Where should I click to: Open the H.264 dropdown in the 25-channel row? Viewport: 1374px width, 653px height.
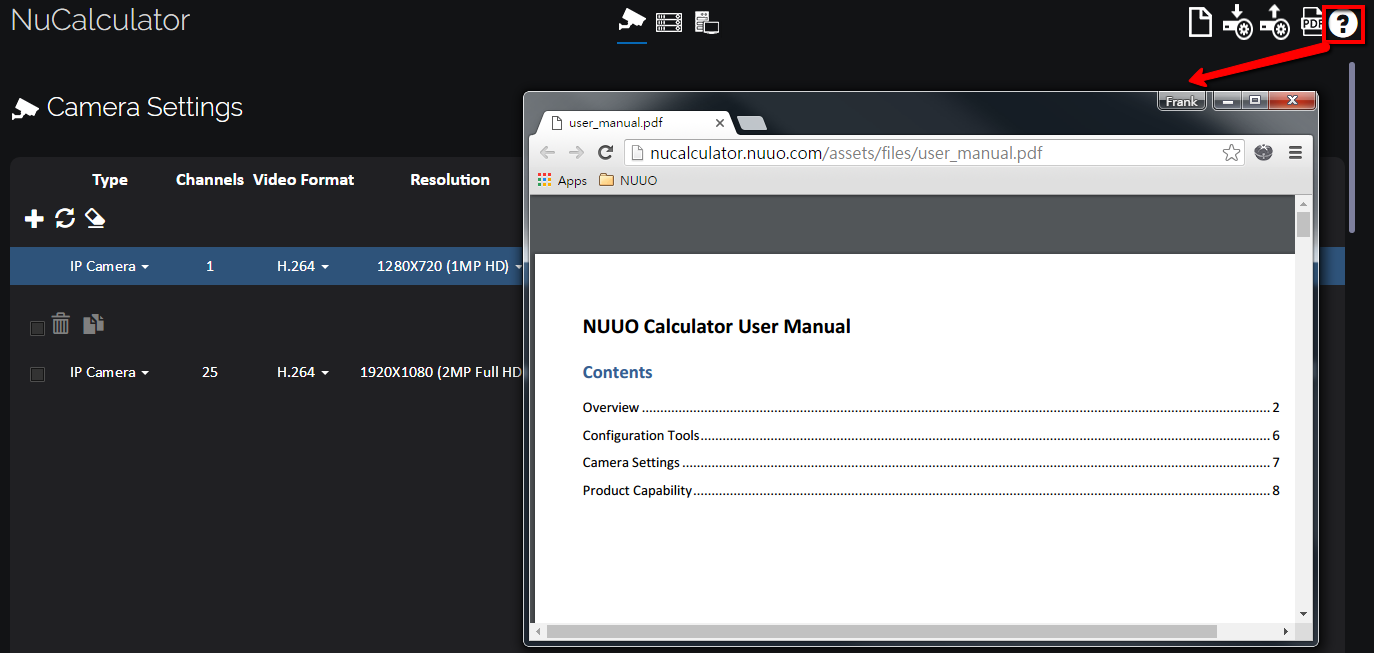(303, 373)
